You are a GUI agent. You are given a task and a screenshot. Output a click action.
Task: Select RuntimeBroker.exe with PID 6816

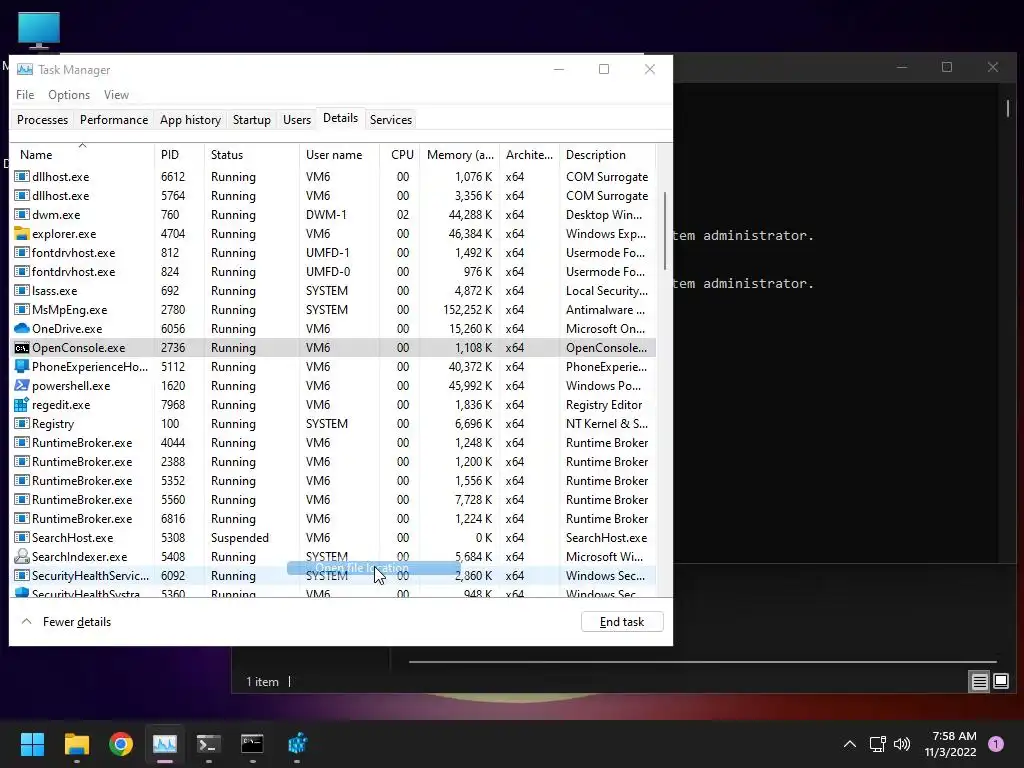[333, 519]
